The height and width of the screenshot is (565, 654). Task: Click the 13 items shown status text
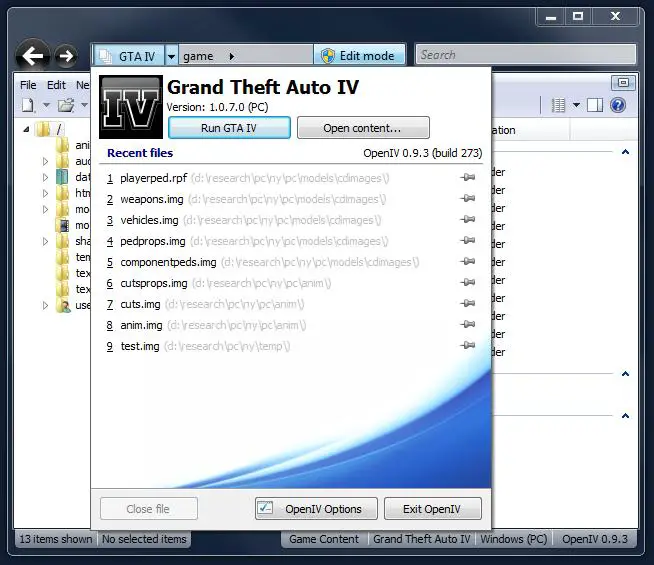click(x=55, y=539)
